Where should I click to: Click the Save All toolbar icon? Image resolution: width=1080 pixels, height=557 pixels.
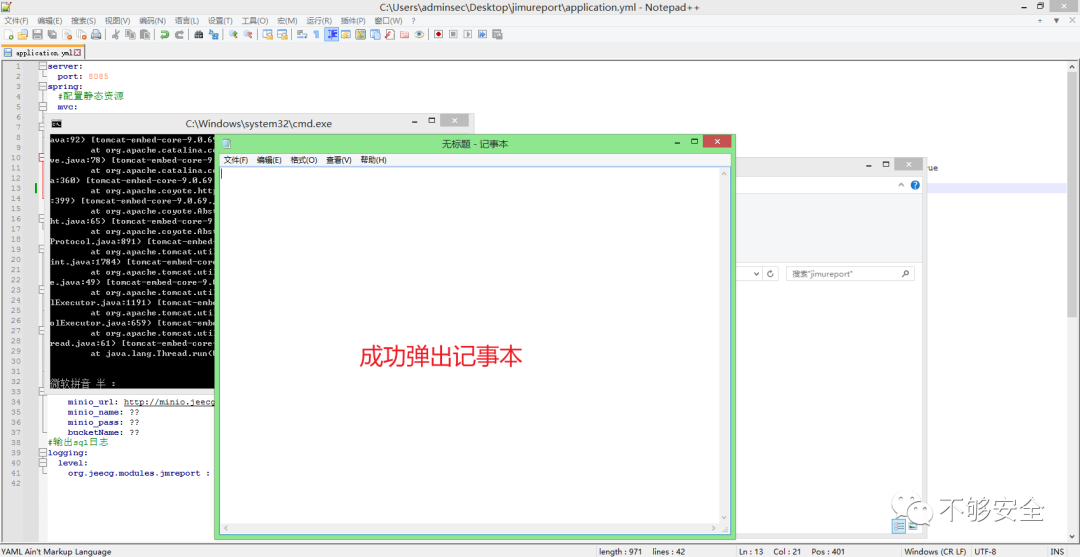coord(52,34)
